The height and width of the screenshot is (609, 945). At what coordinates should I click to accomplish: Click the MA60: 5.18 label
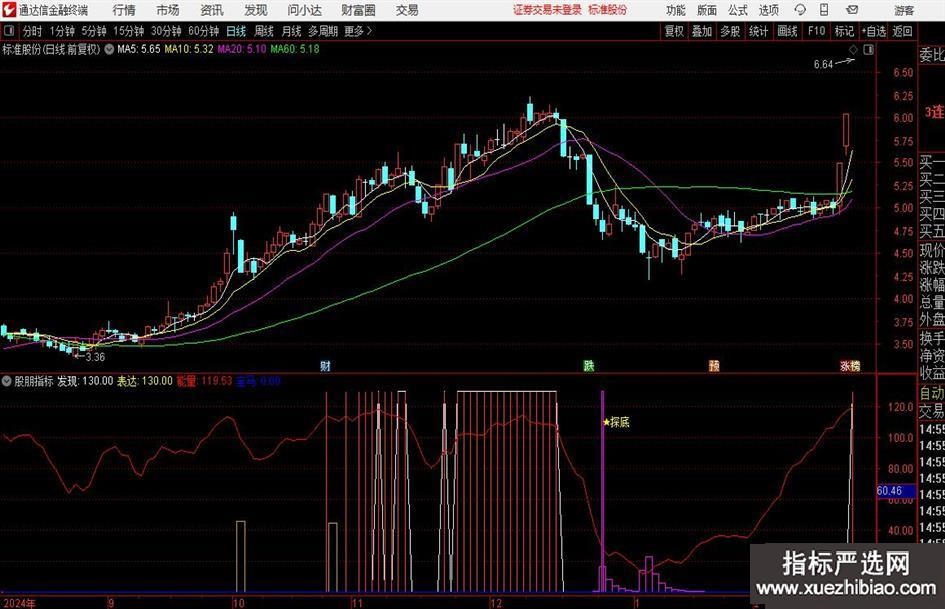[x=295, y=49]
